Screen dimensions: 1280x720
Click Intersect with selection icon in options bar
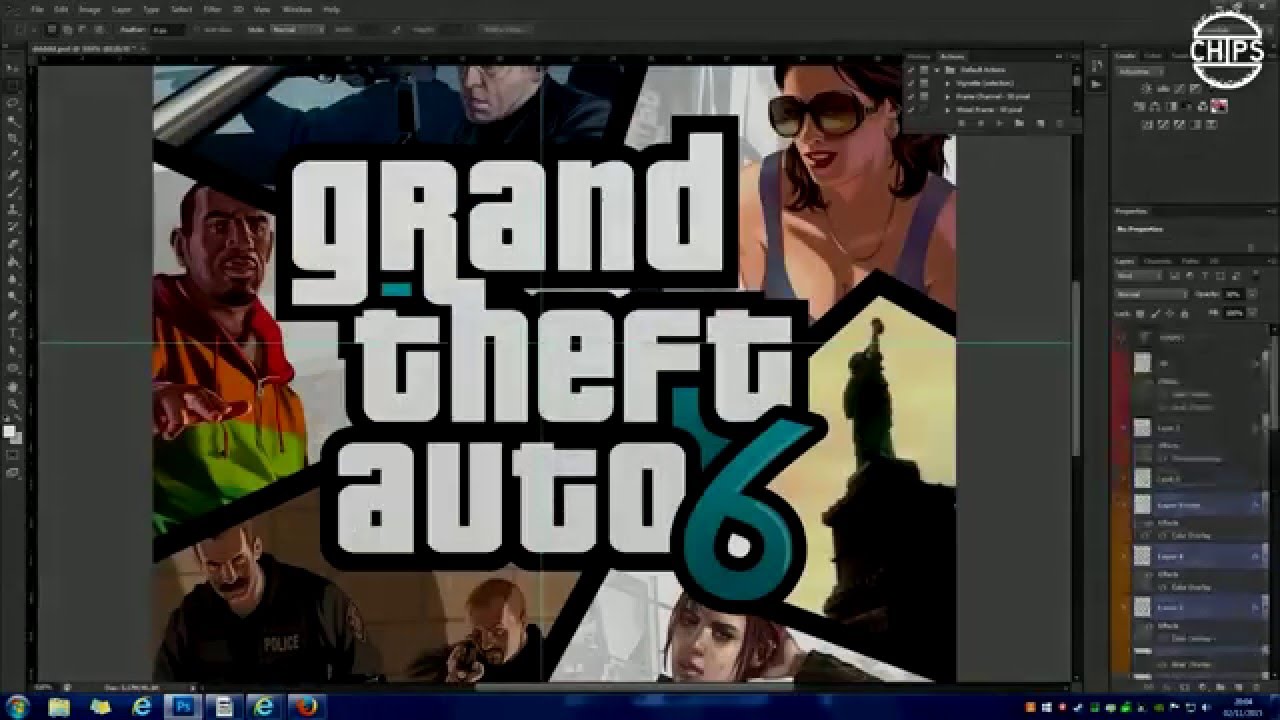tap(98, 29)
